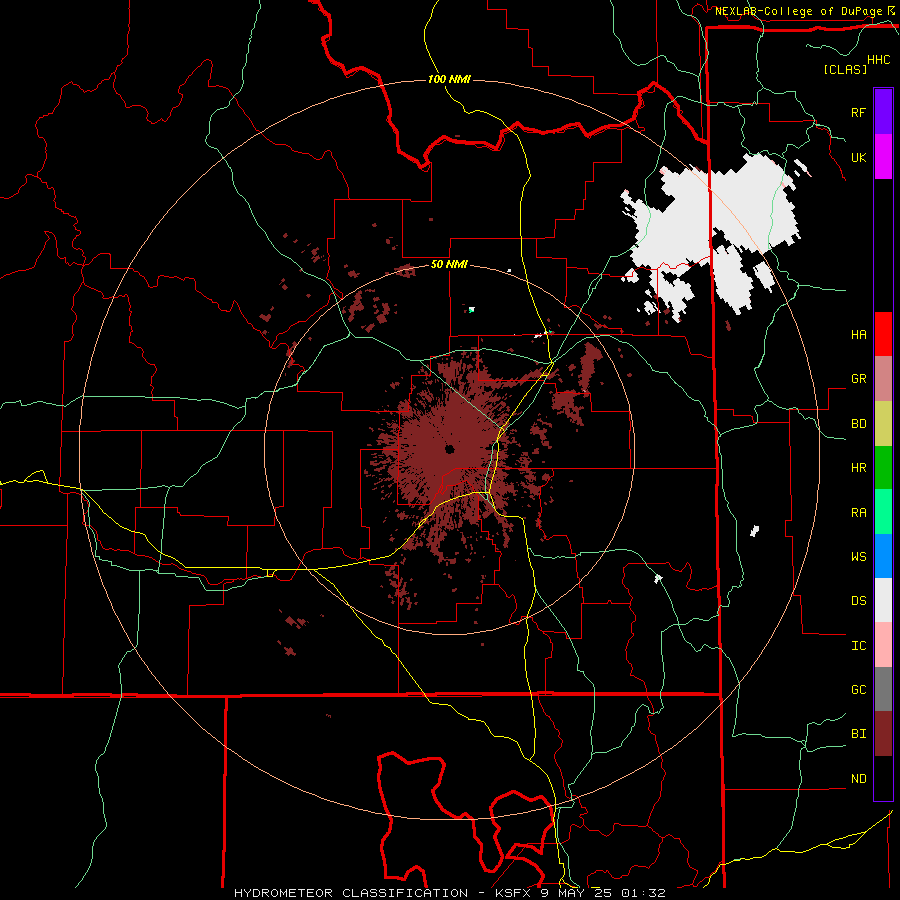
Task: Click the BI legend label
Action: pyautogui.click(x=858, y=734)
